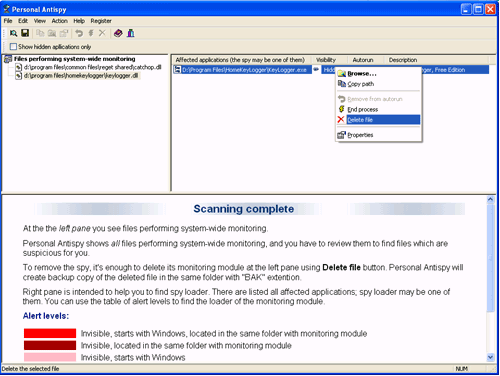Click the 'Delete the selected file' status text
The height and width of the screenshot is (376, 500).
pyautogui.click(x=30, y=369)
